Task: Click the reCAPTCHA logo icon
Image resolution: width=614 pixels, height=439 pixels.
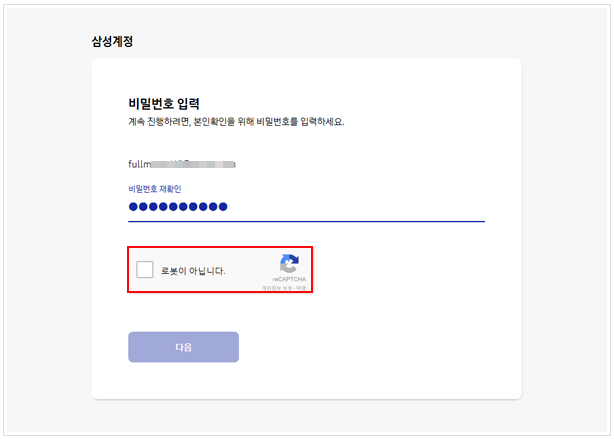Action: pyautogui.click(x=289, y=263)
